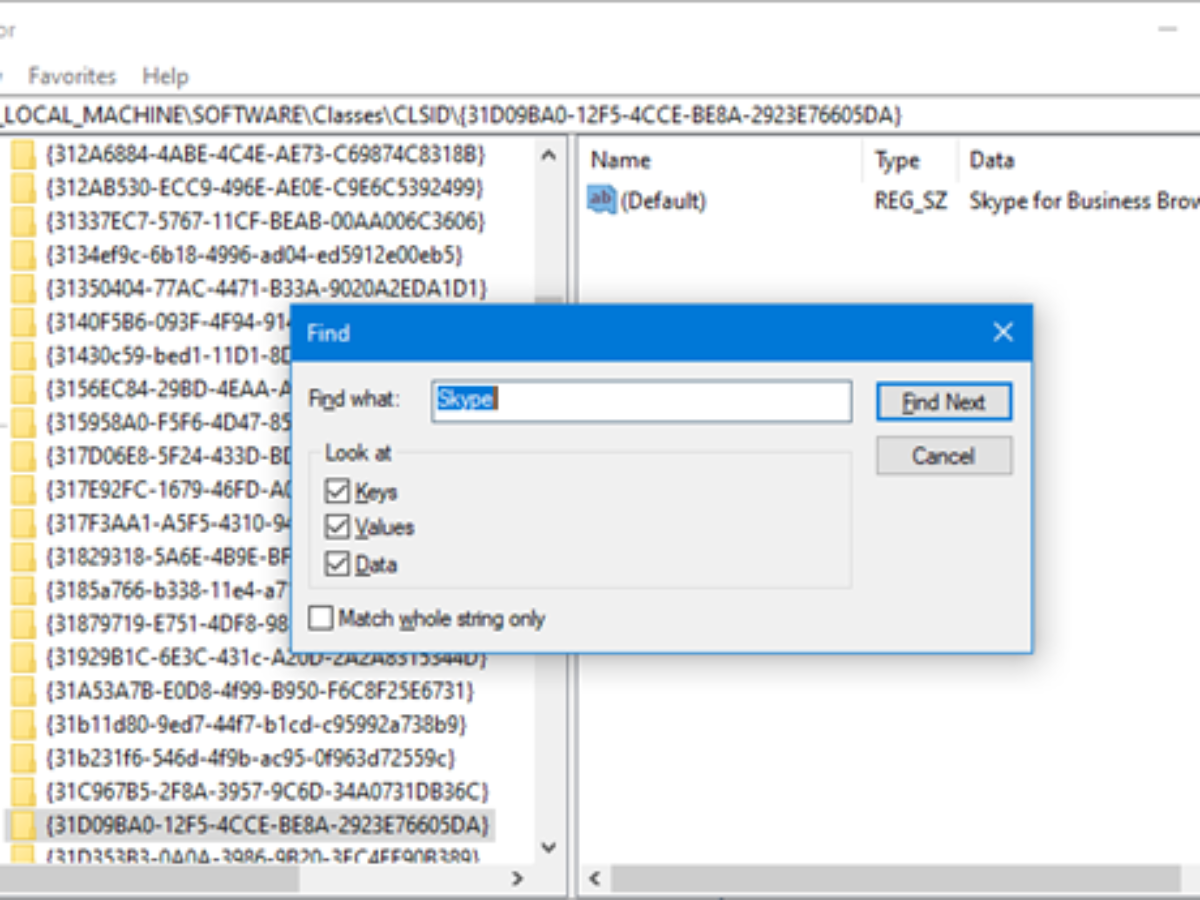This screenshot has width=1200, height=900.
Task: Click folder icon of {315958A0-F5F6-4D47 key
Action: click(23, 423)
